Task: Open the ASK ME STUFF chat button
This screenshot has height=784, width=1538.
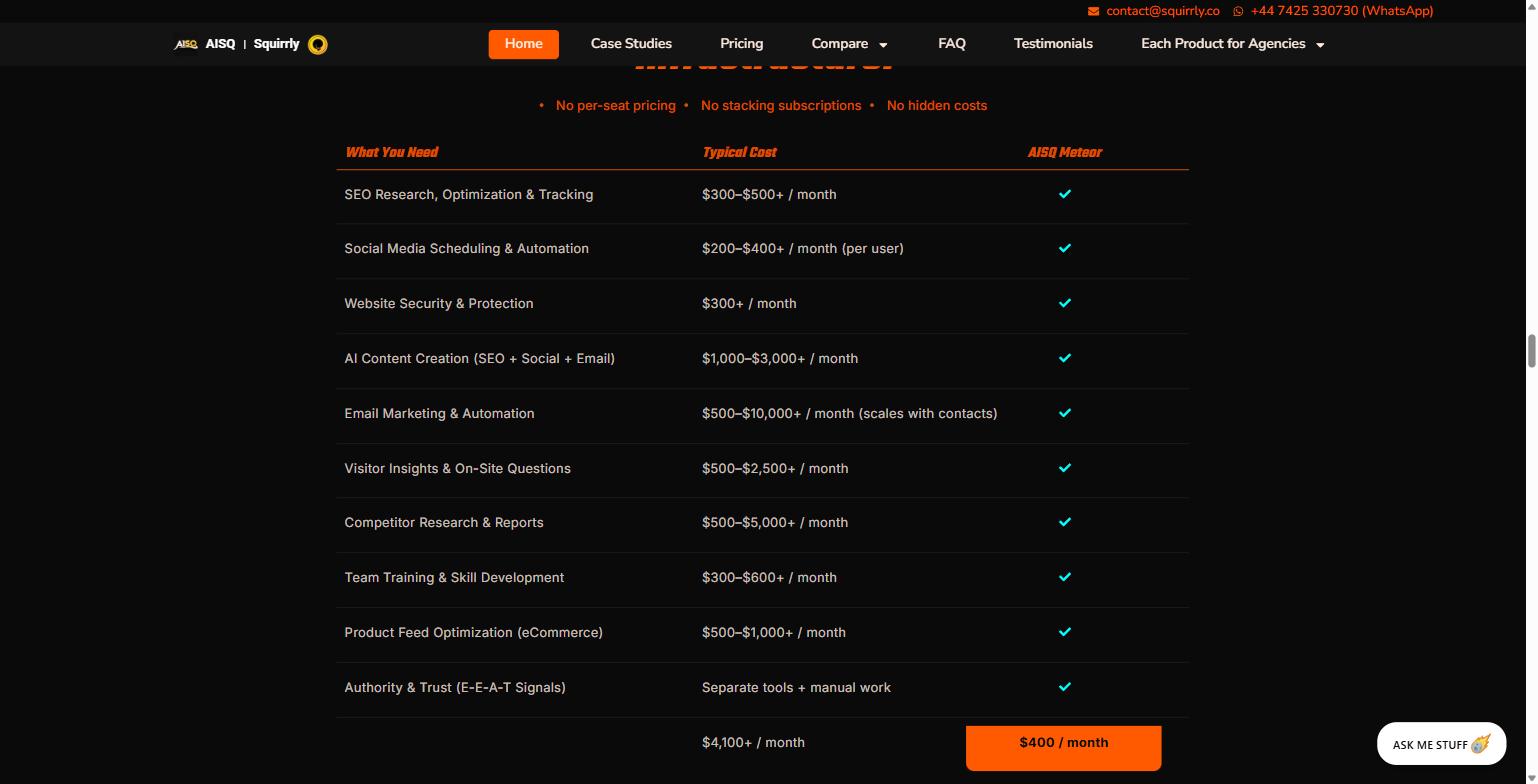Action: [x=1441, y=744]
